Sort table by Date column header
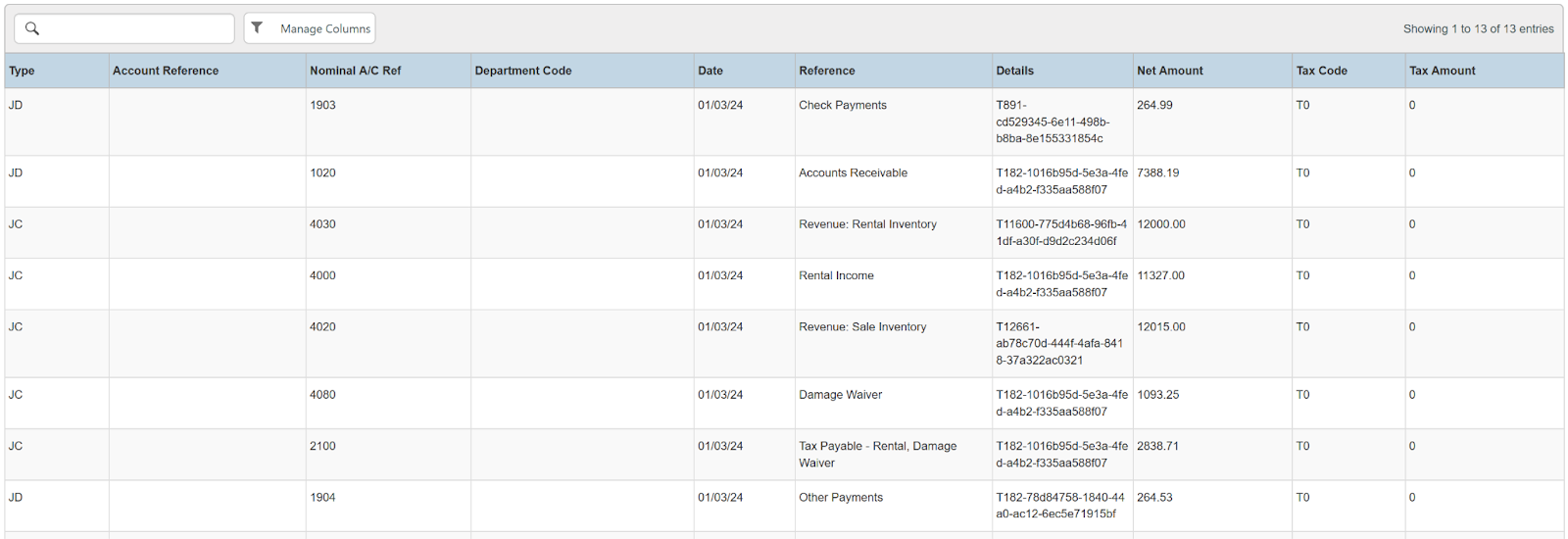The height and width of the screenshot is (539, 1568). point(710,71)
